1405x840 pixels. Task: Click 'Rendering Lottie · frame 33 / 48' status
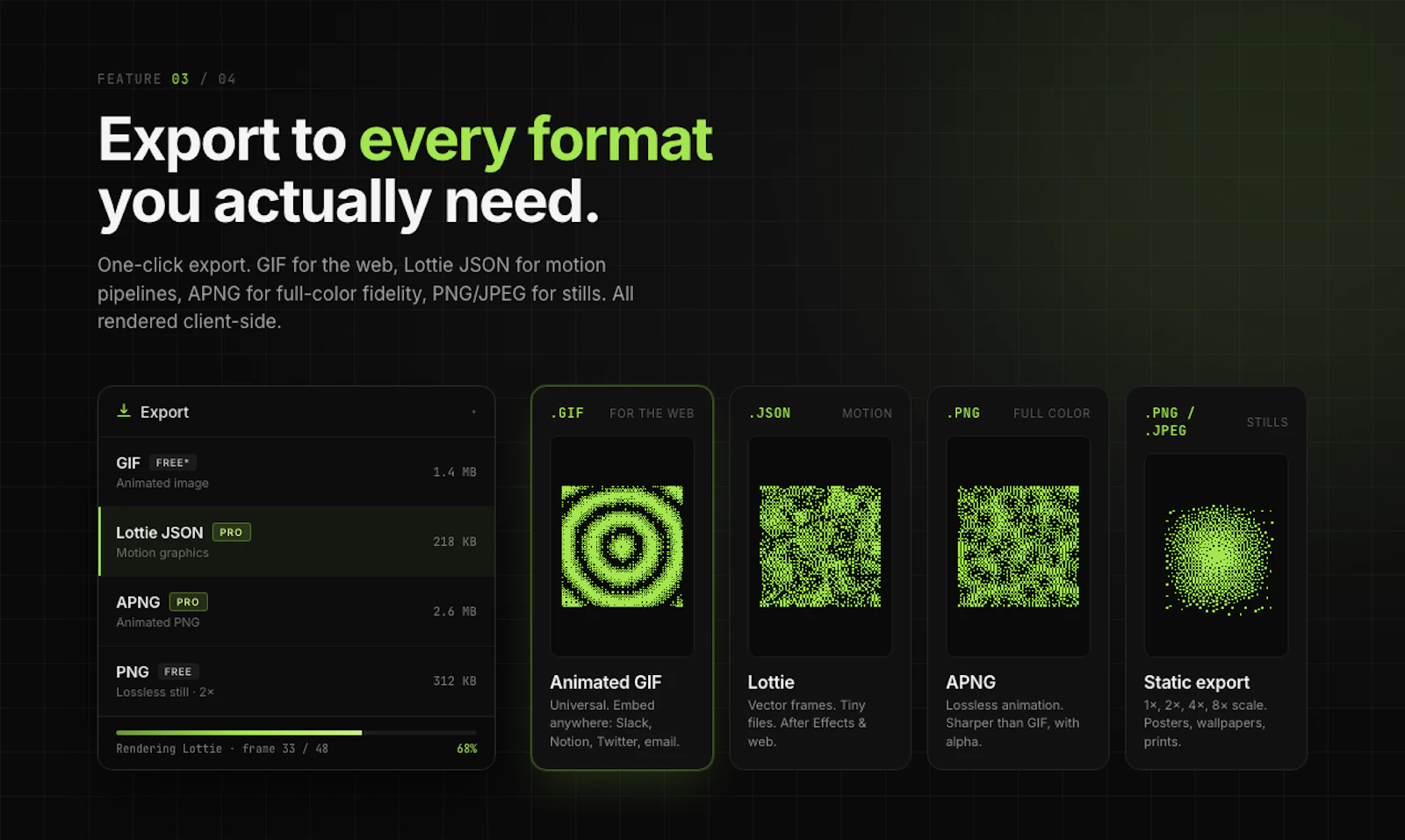click(222, 749)
